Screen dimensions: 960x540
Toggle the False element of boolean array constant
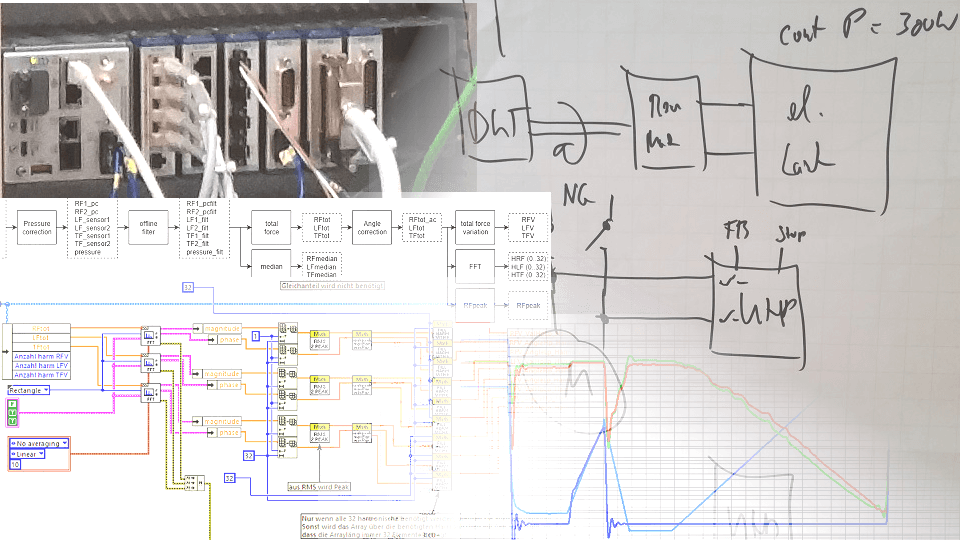coord(12,404)
